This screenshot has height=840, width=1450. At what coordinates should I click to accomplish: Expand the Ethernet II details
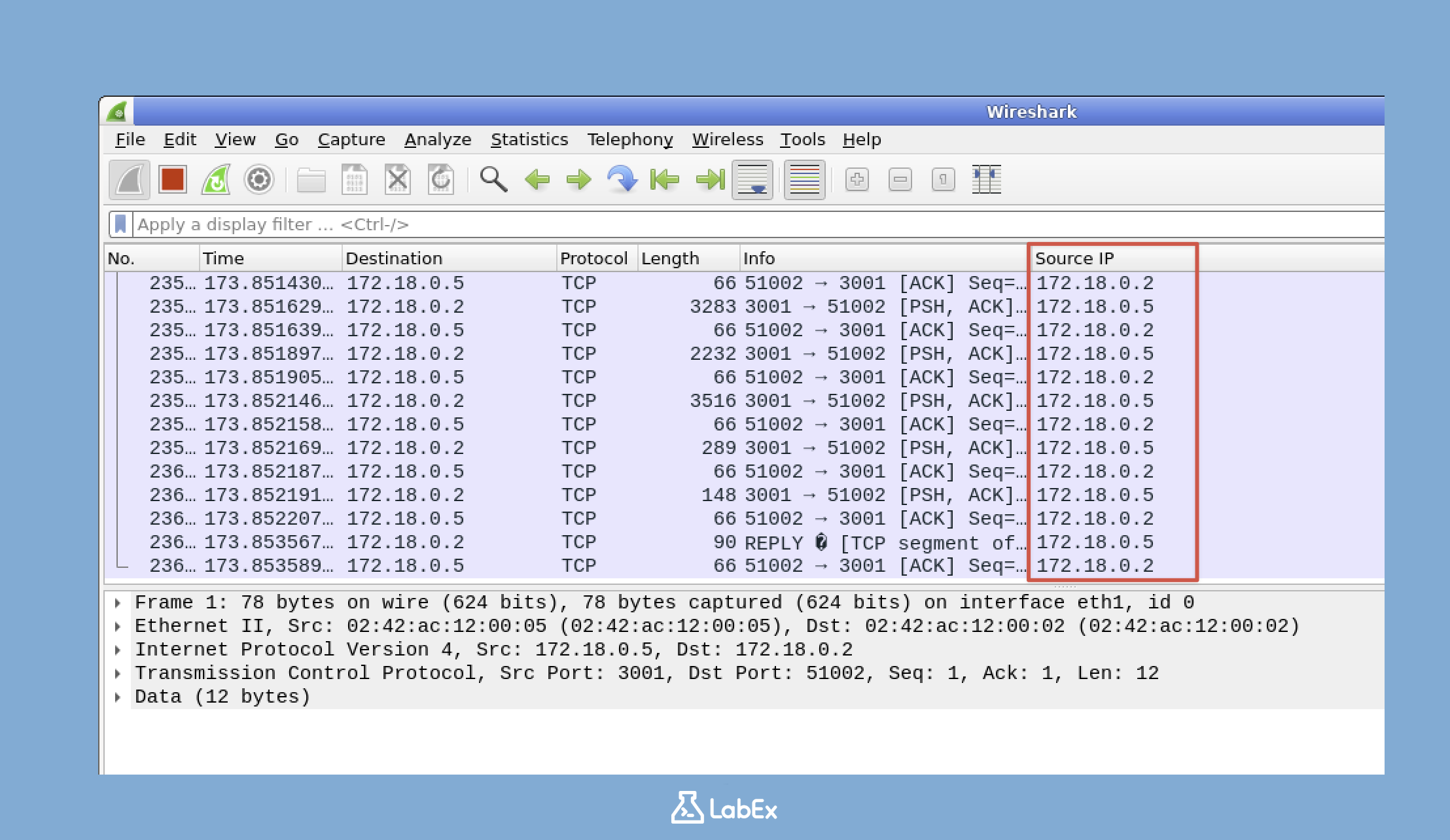[x=118, y=626]
